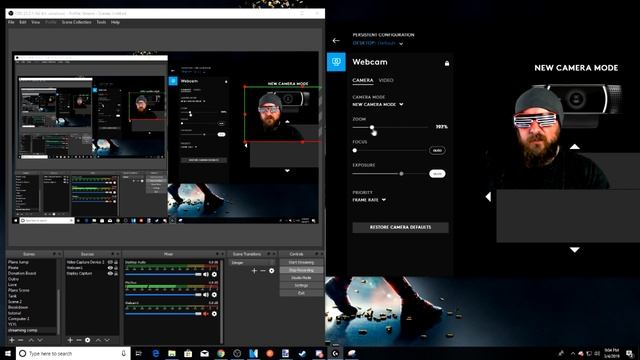
Task: Open scene transition properties gear
Action: [271, 271]
